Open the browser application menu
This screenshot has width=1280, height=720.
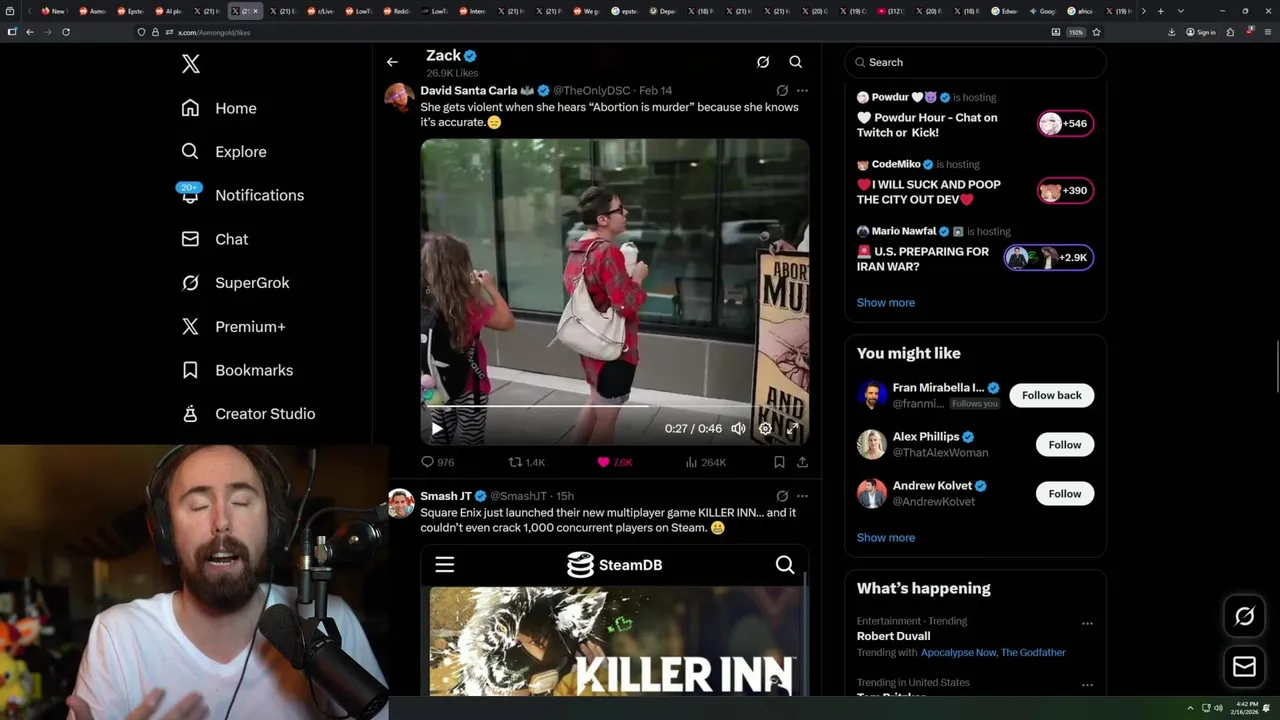click(x=1267, y=32)
